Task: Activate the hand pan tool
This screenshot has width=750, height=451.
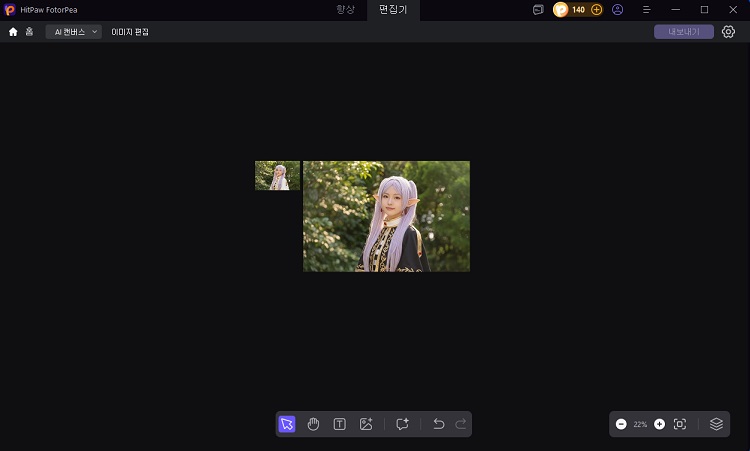Action: (313, 424)
